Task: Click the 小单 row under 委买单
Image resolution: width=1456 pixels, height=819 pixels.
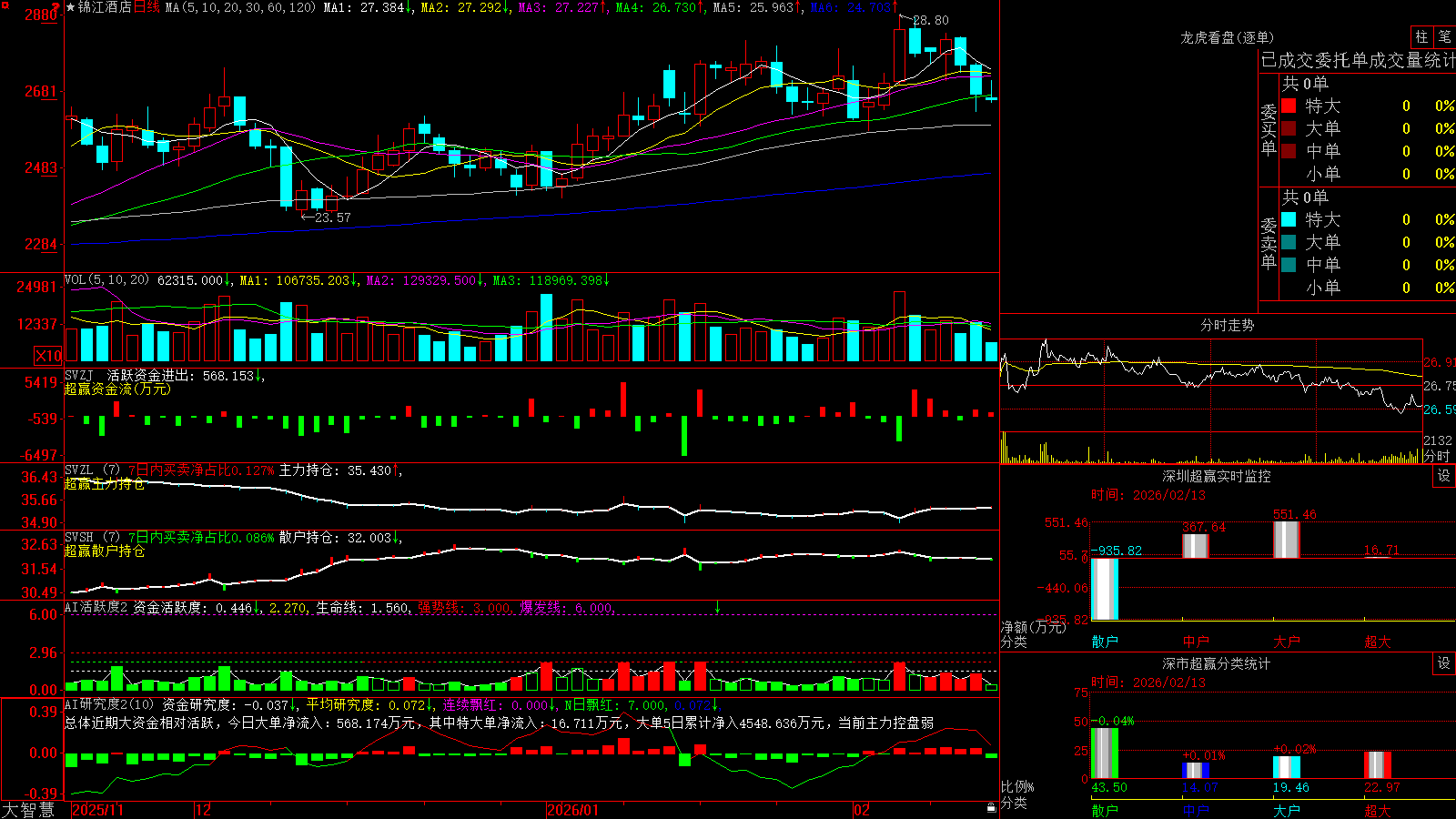Action: coord(1368,174)
